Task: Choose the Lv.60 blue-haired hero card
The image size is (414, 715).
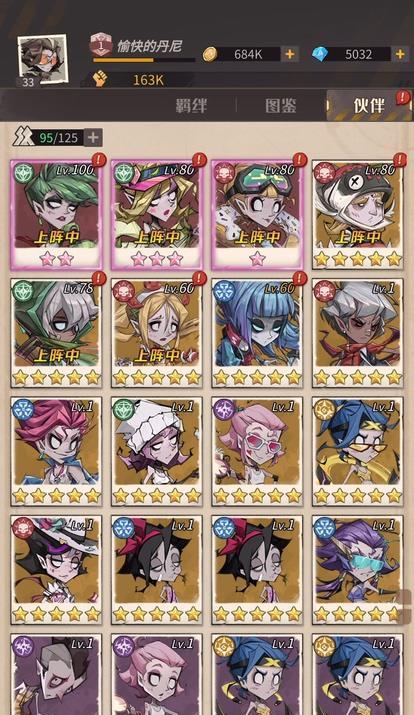Action: (x=257, y=333)
